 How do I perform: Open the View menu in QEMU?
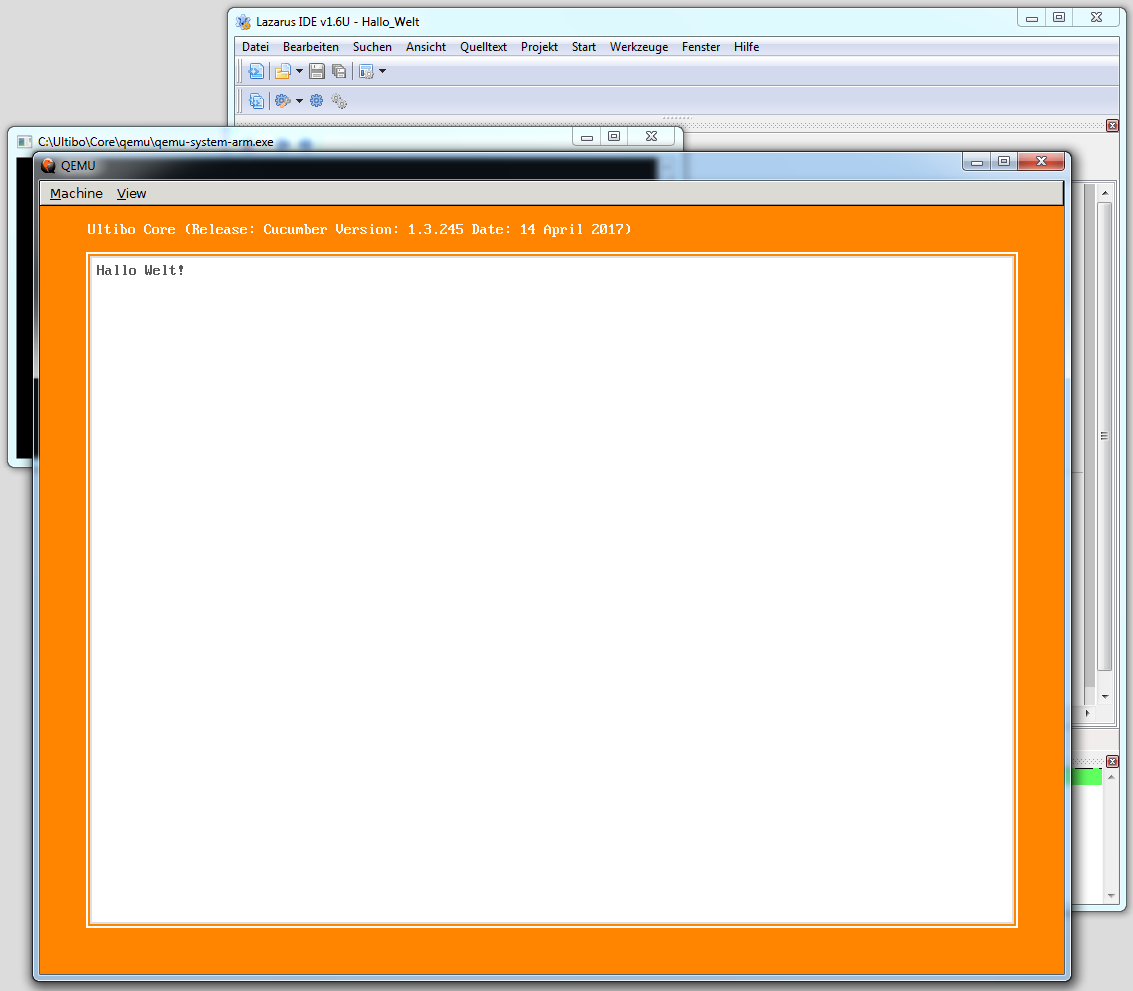[x=131, y=193]
